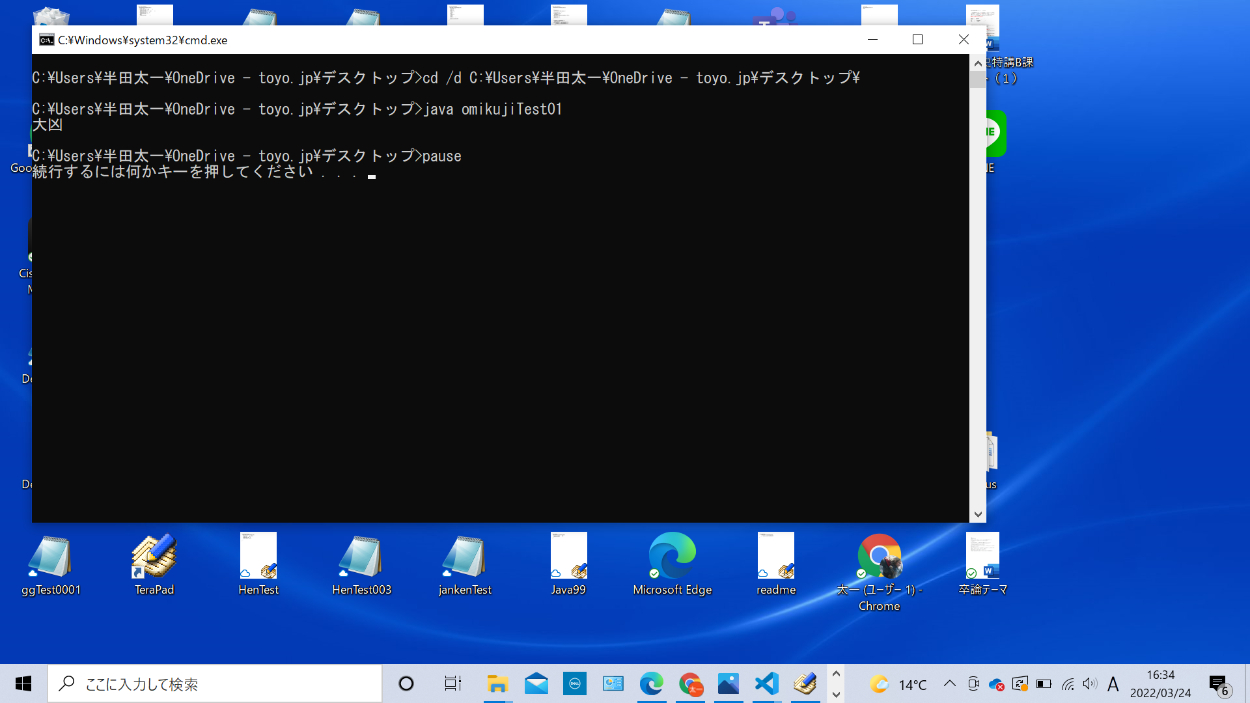This screenshot has height=703, width=1250.
Task: Open the cmd.exe title bar system menu
Action: [46, 40]
